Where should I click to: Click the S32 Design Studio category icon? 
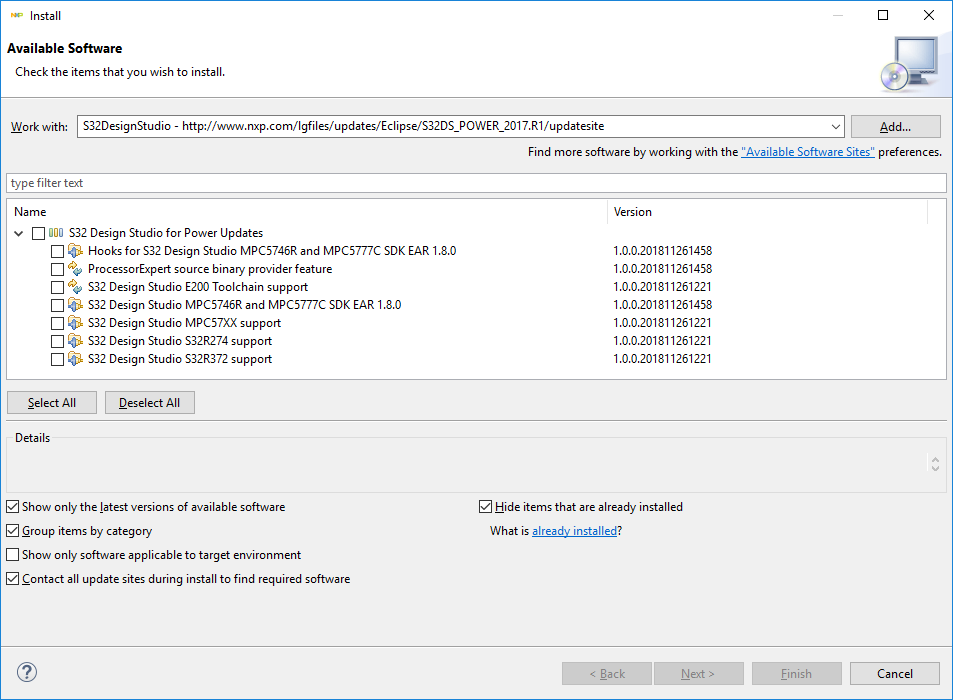pos(56,233)
